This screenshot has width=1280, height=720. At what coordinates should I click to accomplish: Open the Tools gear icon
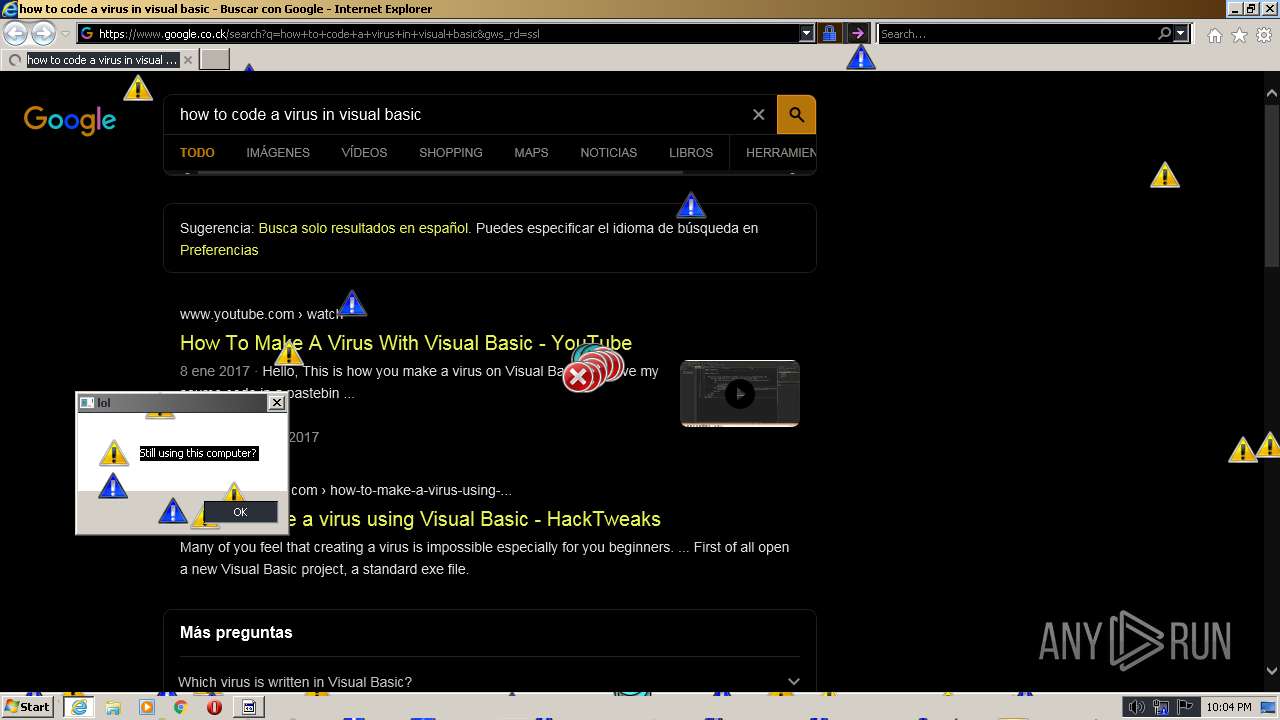click(x=1264, y=35)
